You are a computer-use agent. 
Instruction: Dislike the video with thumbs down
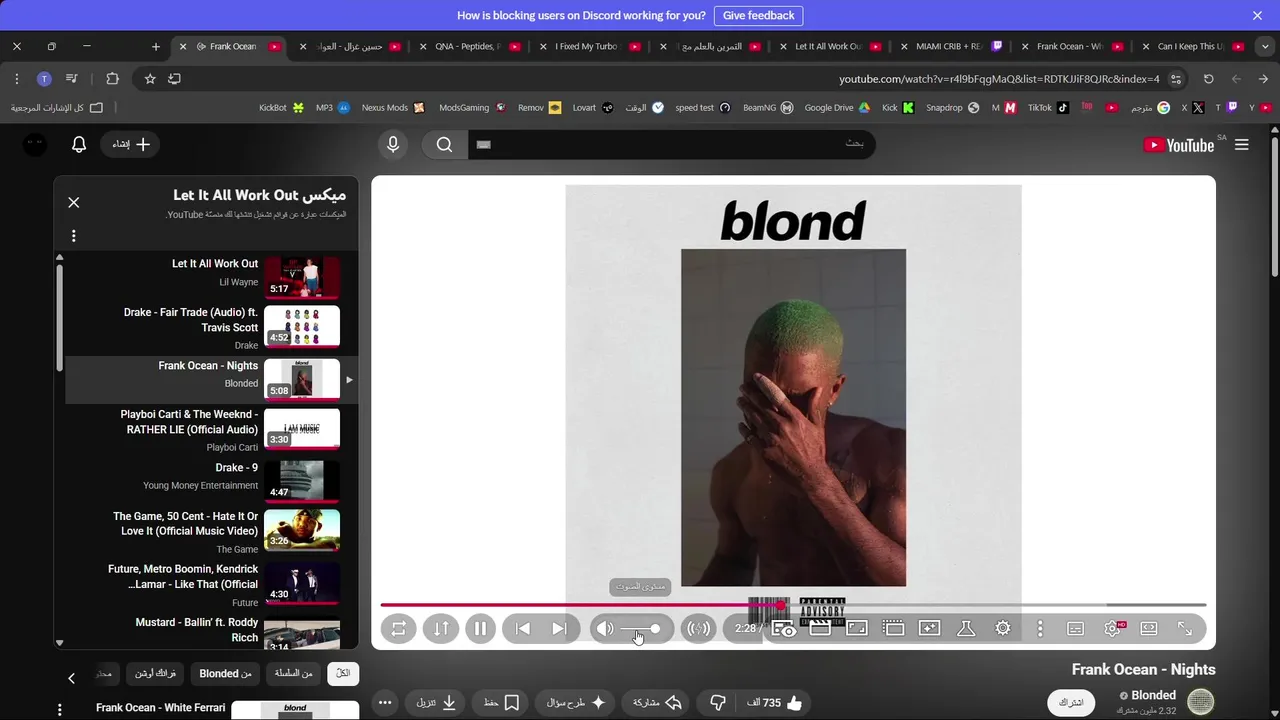coord(717,703)
